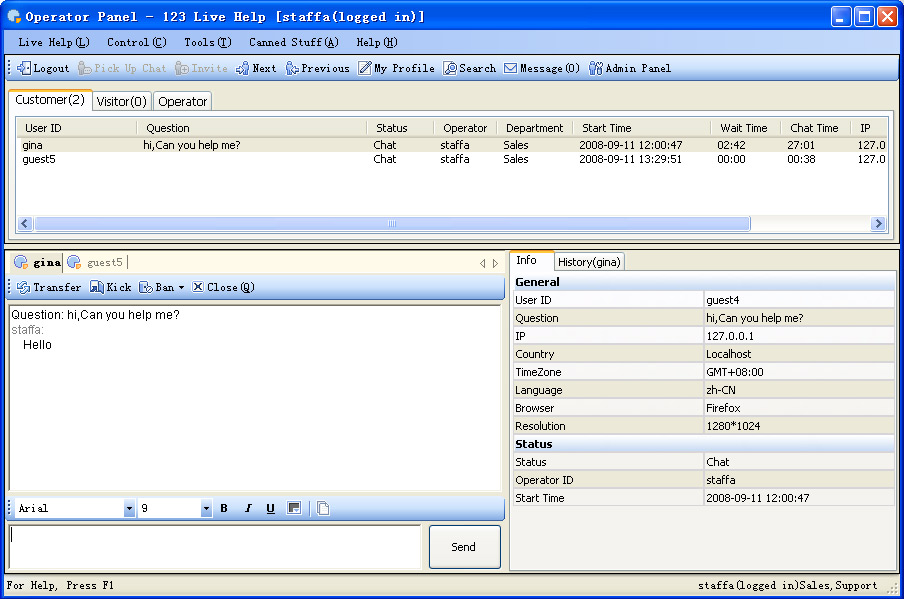Click the Logout toolbar icon
The width and height of the screenshot is (904, 599).
43,68
